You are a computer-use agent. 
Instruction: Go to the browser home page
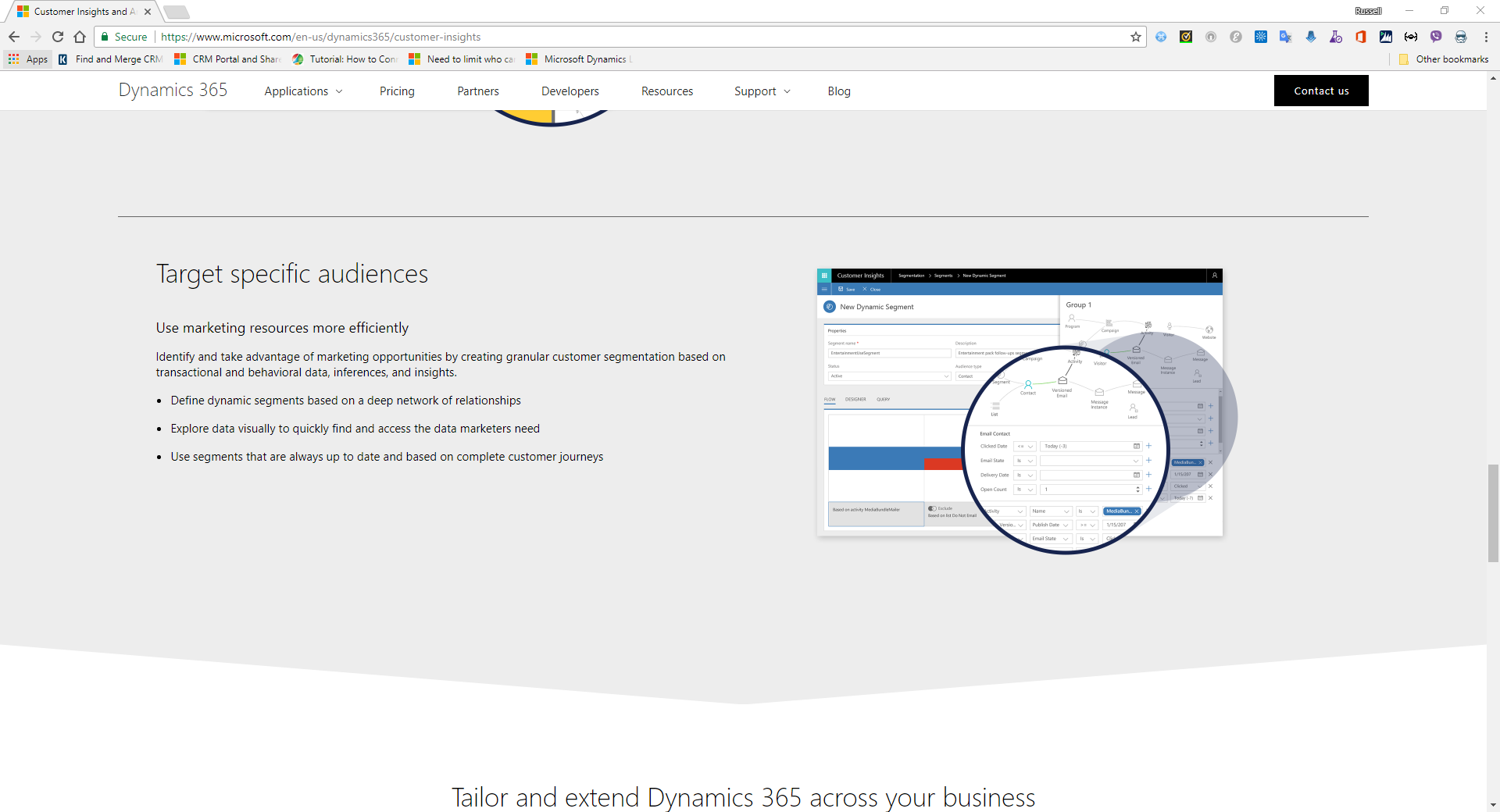pyautogui.click(x=80, y=37)
